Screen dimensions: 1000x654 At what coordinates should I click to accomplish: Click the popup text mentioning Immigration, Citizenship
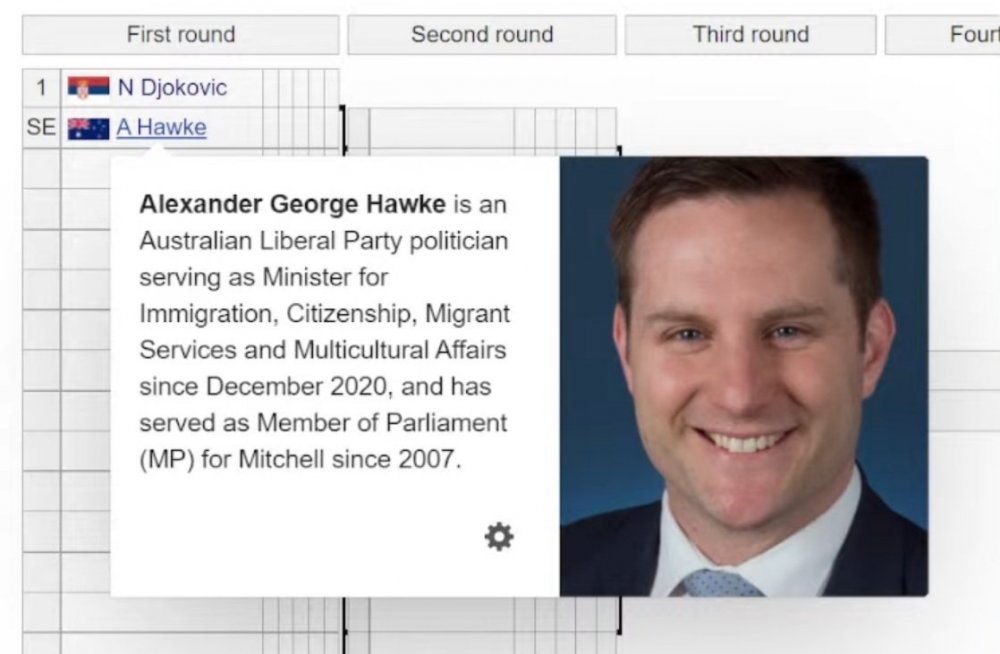324,314
